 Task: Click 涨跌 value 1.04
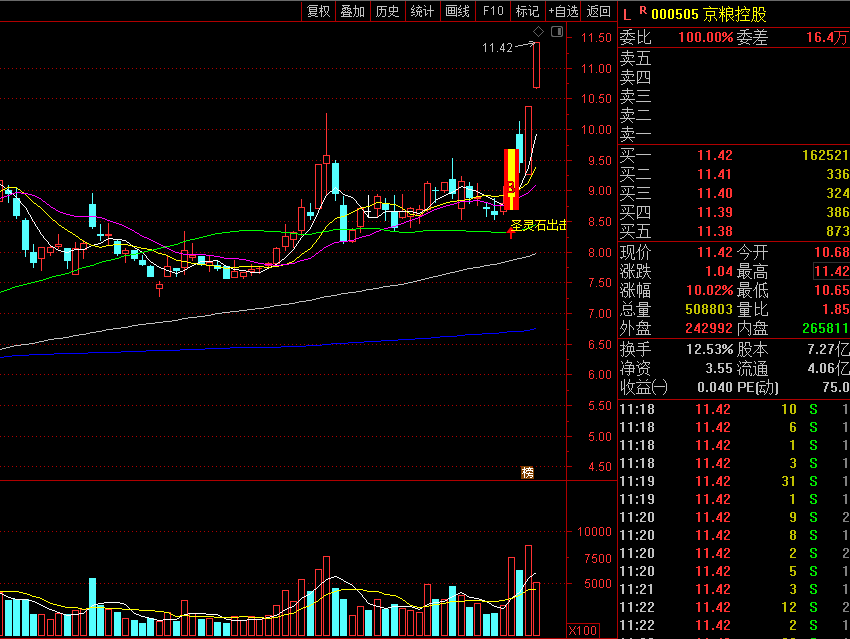coord(719,272)
